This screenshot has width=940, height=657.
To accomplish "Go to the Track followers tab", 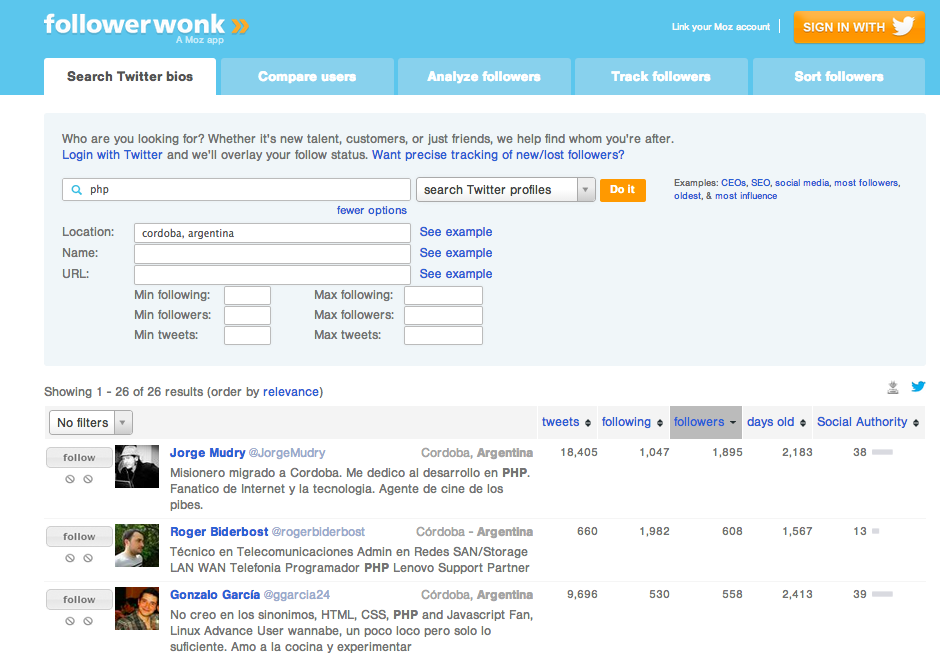I will click(661, 77).
